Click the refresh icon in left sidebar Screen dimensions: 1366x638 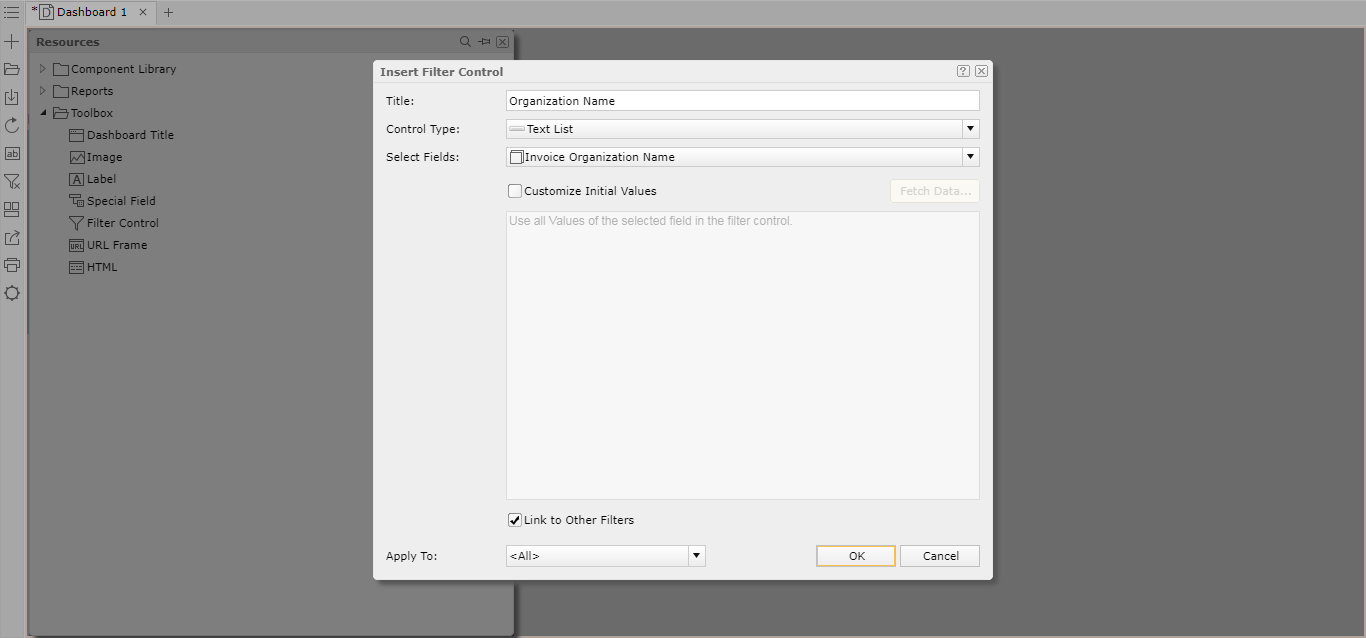(x=12, y=125)
